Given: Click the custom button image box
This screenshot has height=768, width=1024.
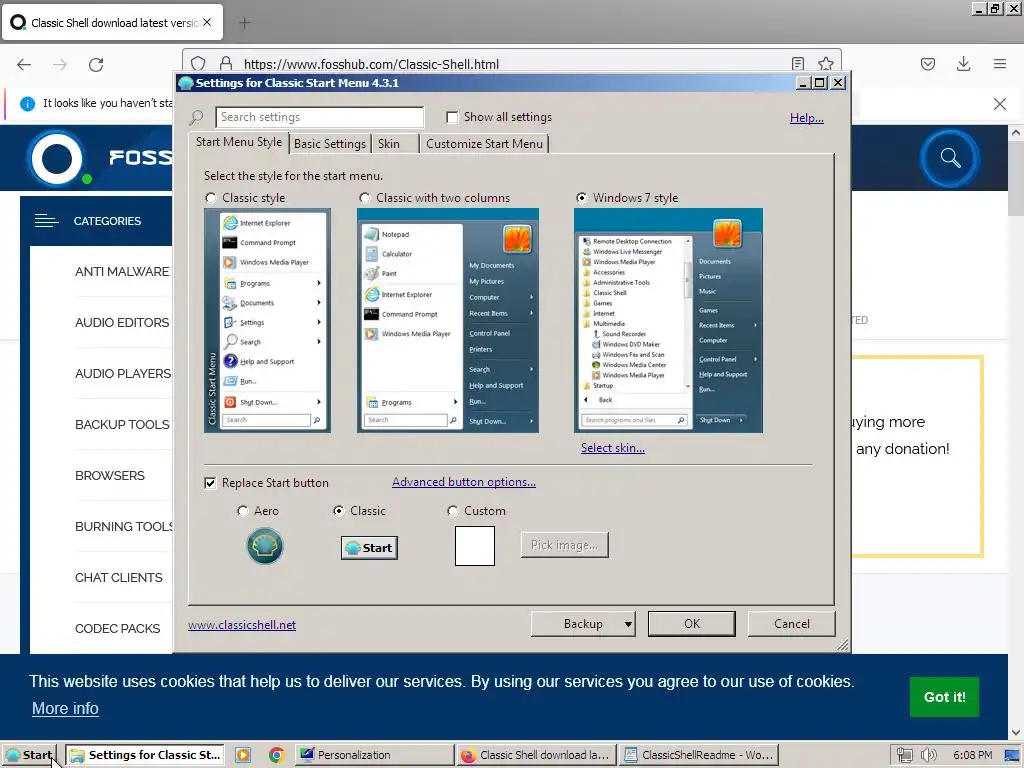Looking at the screenshot, I should point(475,546).
